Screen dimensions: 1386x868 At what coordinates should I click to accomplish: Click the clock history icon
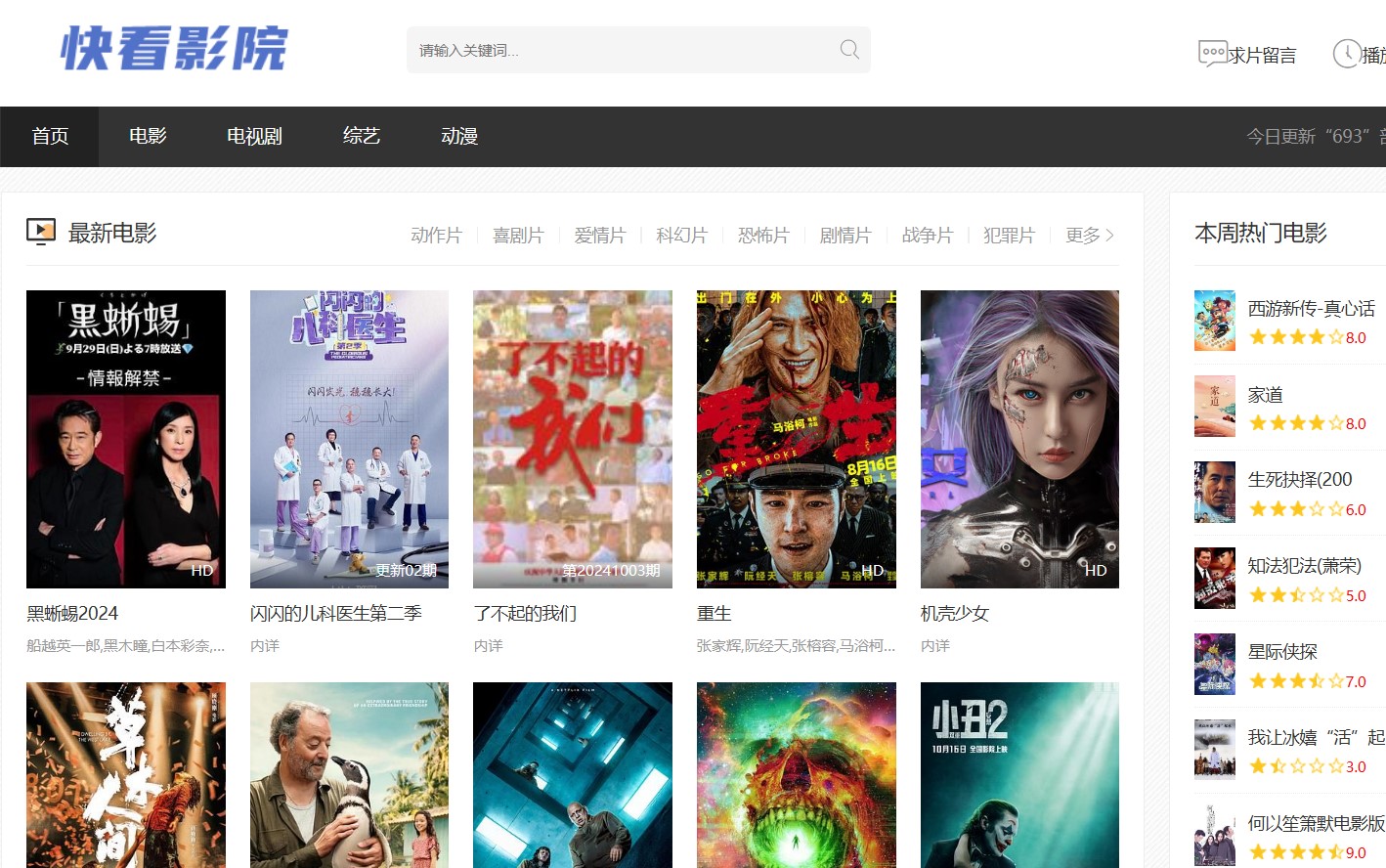[1347, 54]
